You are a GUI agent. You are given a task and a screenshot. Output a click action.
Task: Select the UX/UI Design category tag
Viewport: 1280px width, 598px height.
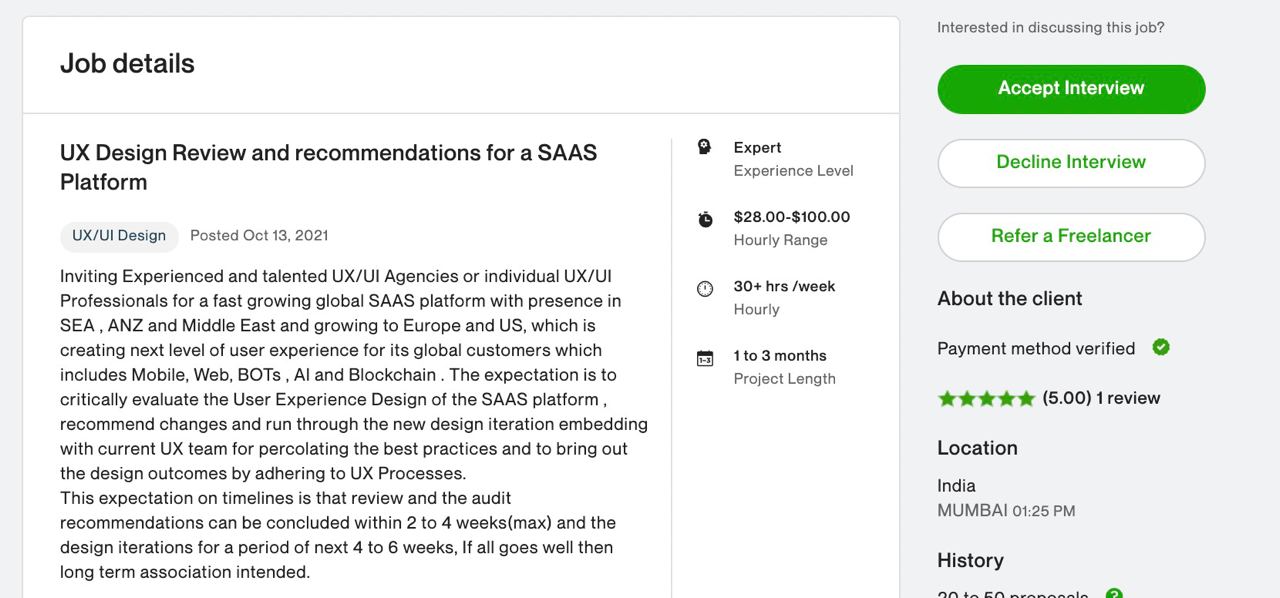(119, 236)
